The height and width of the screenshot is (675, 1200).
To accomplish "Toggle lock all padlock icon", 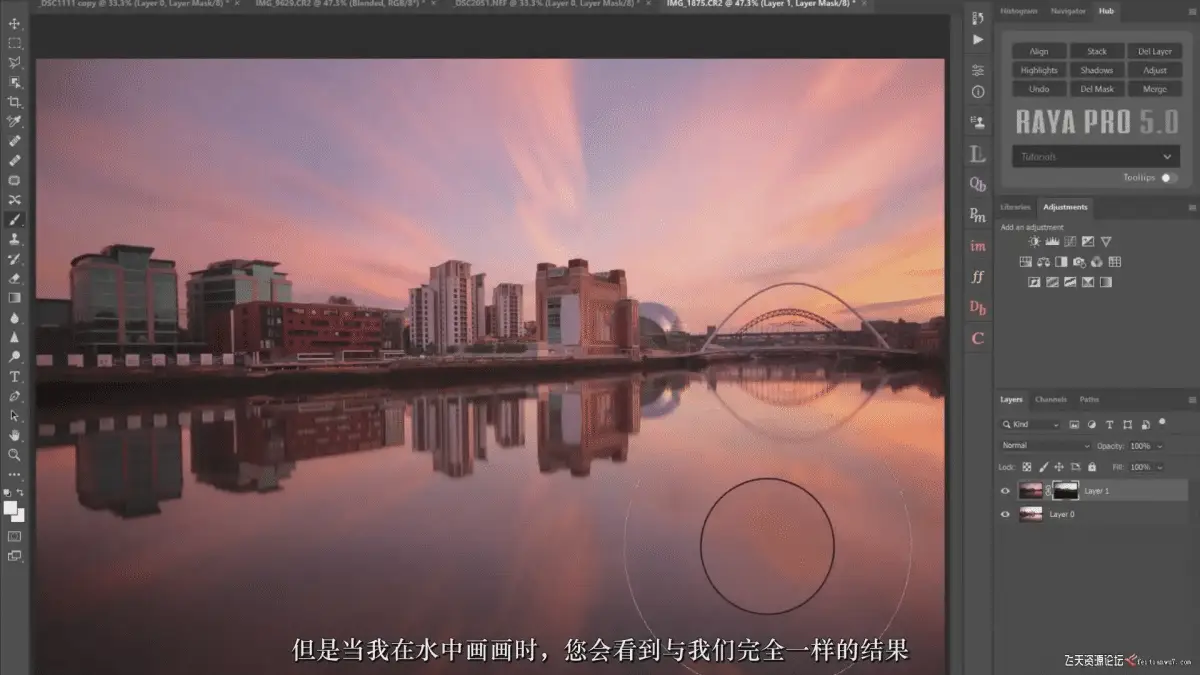I will click(1092, 467).
